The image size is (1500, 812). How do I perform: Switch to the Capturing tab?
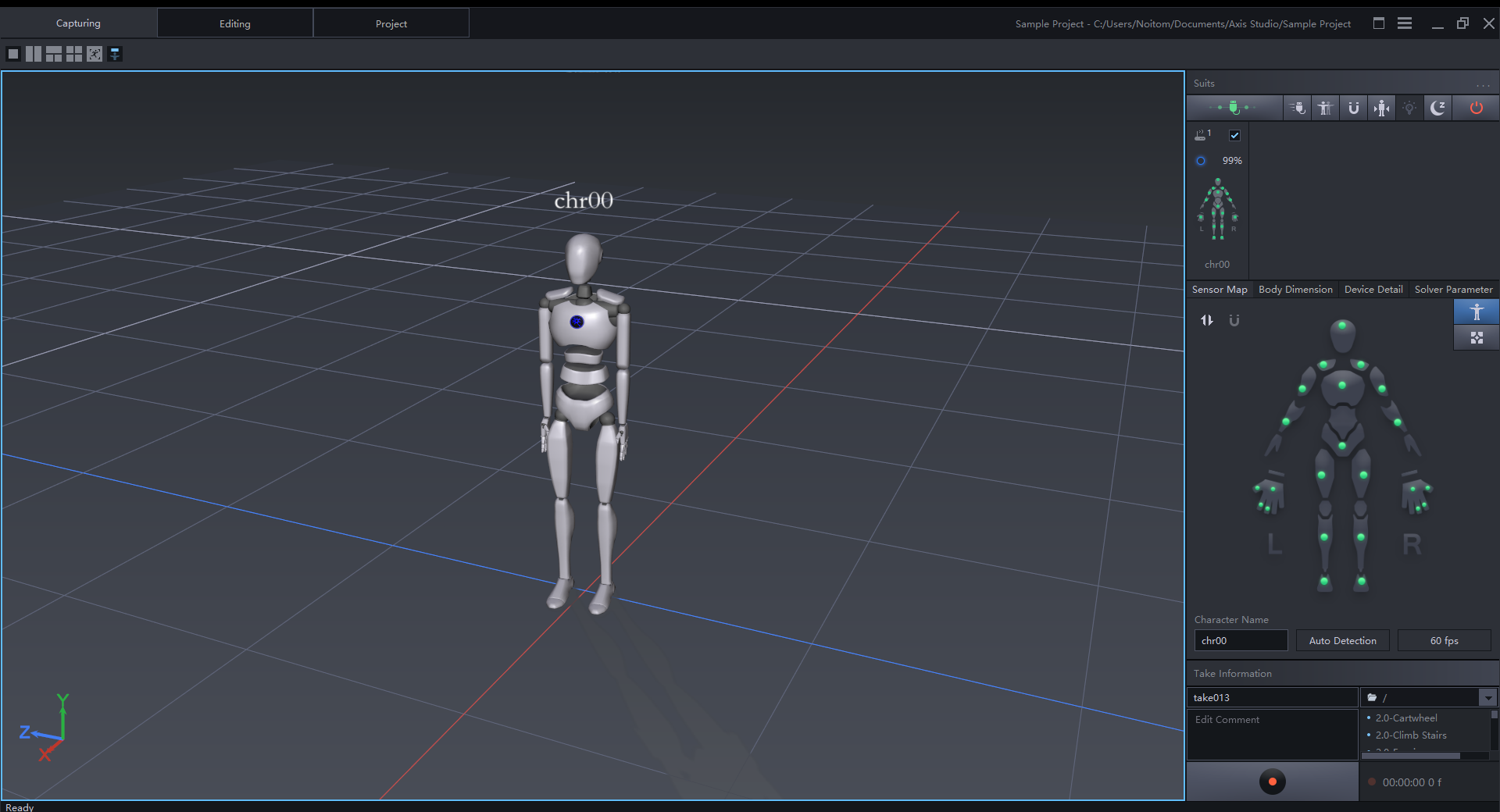click(78, 23)
